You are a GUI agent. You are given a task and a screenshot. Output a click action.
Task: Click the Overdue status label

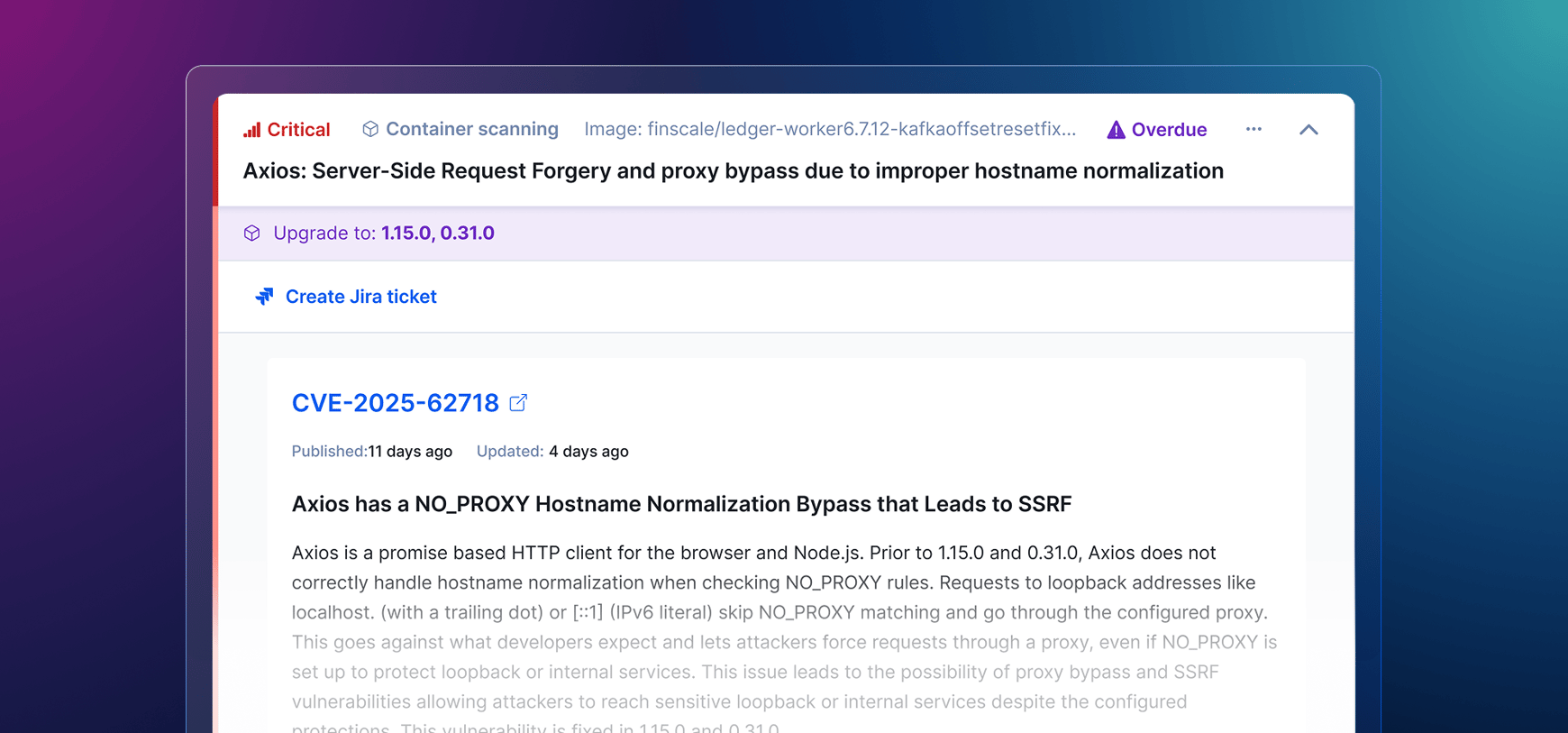(1168, 130)
